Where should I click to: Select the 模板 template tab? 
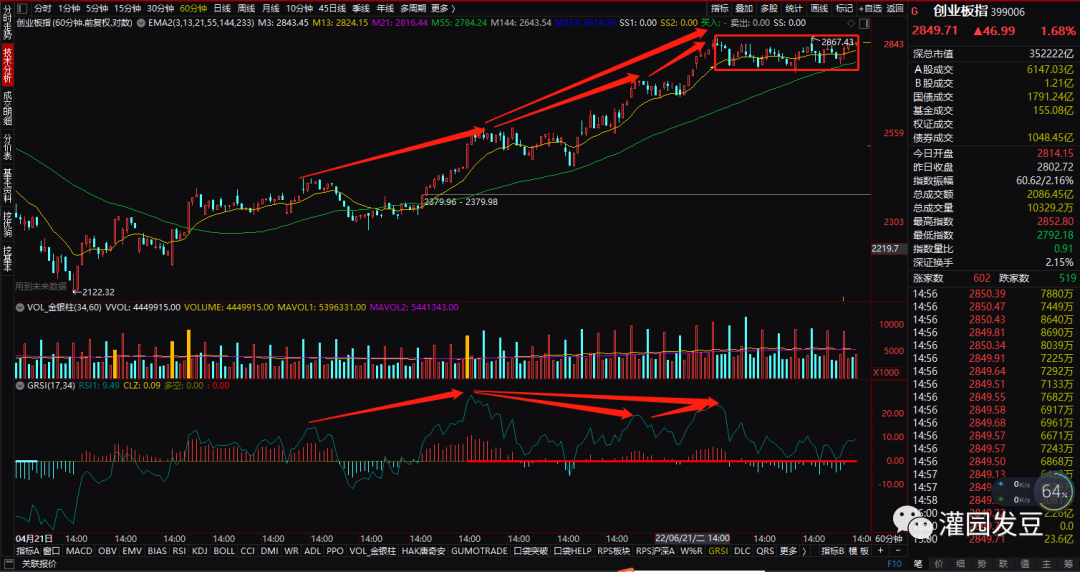[859, 551]
